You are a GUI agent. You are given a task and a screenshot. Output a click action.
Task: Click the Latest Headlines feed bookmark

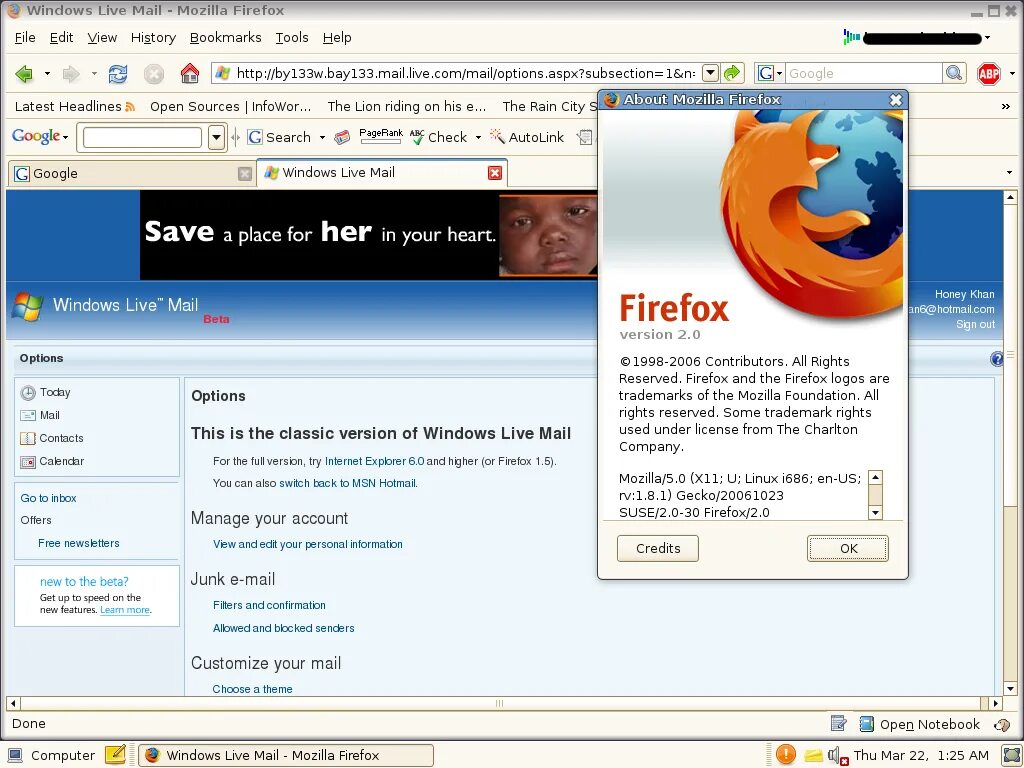click(x=74, y=106)
